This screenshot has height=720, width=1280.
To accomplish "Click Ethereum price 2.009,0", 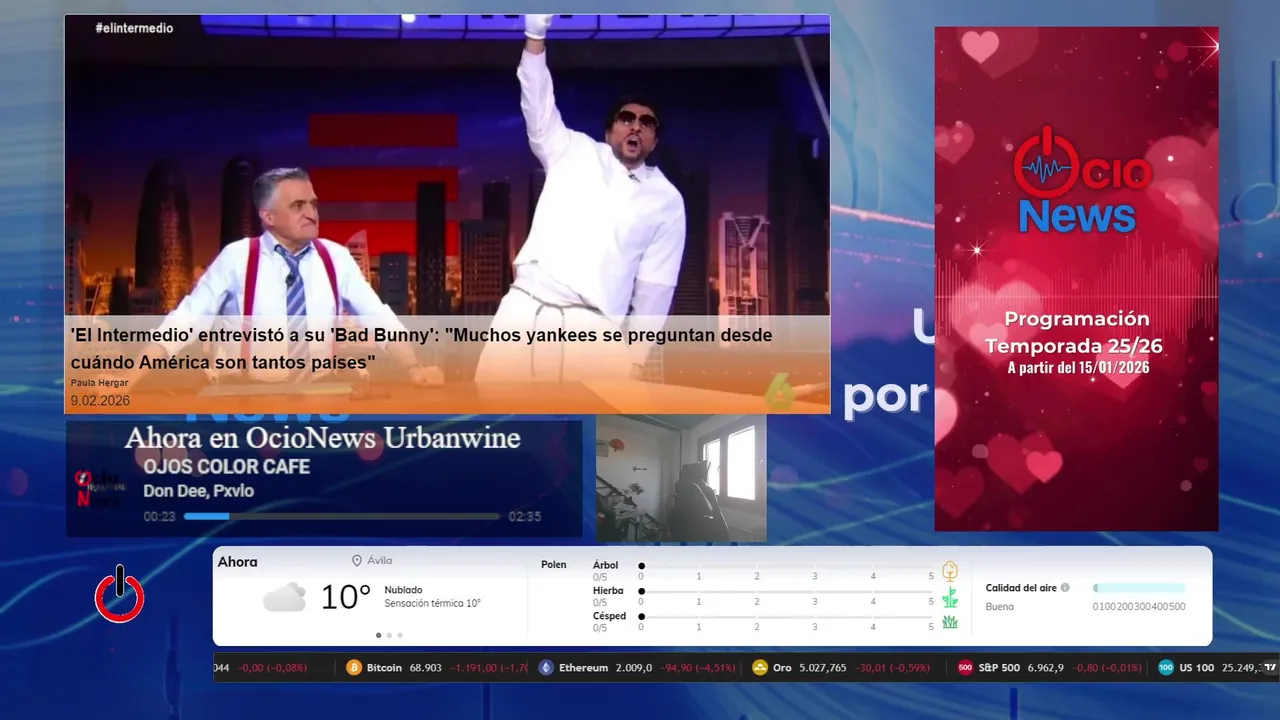I will 634,668.
